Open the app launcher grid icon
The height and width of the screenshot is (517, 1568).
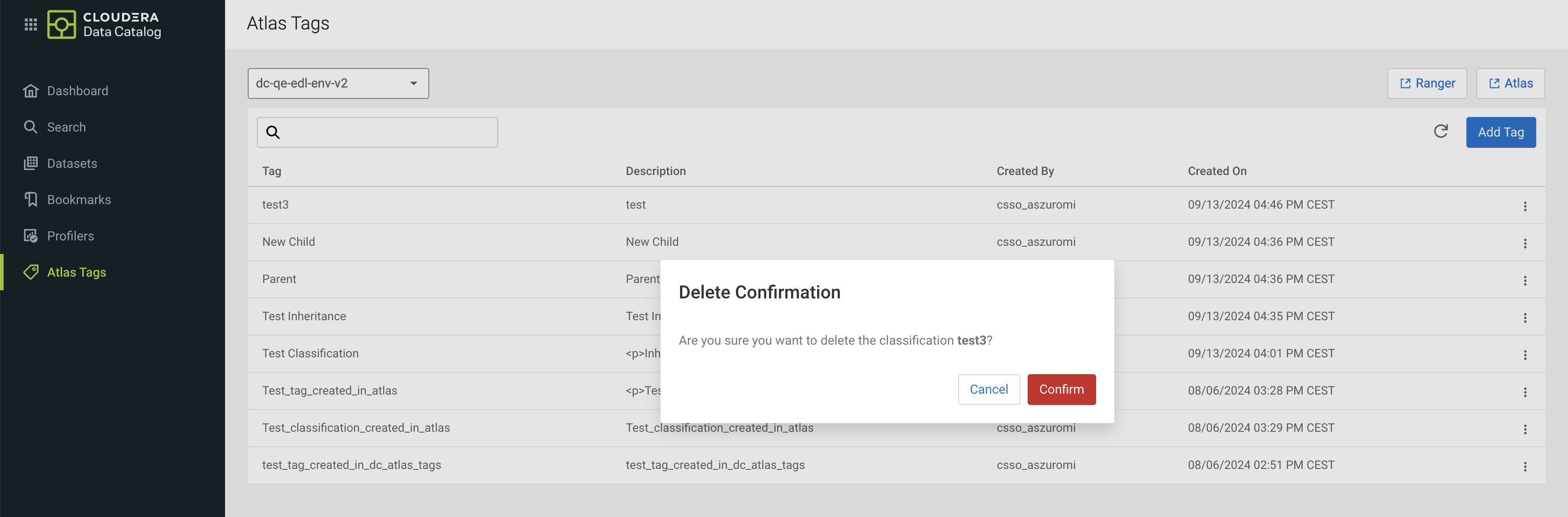point(30,24)
